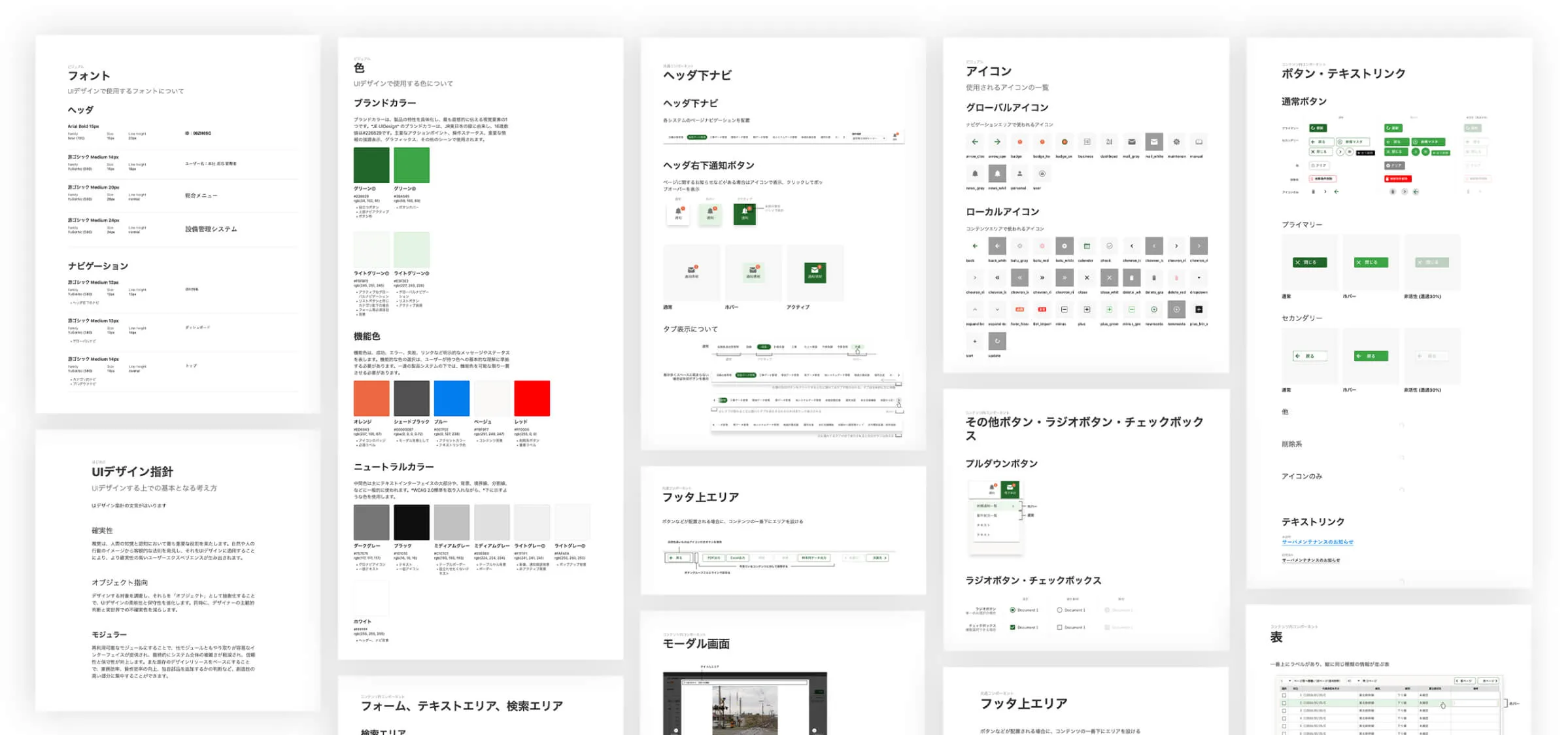Click the manual book icon

(x=1199, y=142)
